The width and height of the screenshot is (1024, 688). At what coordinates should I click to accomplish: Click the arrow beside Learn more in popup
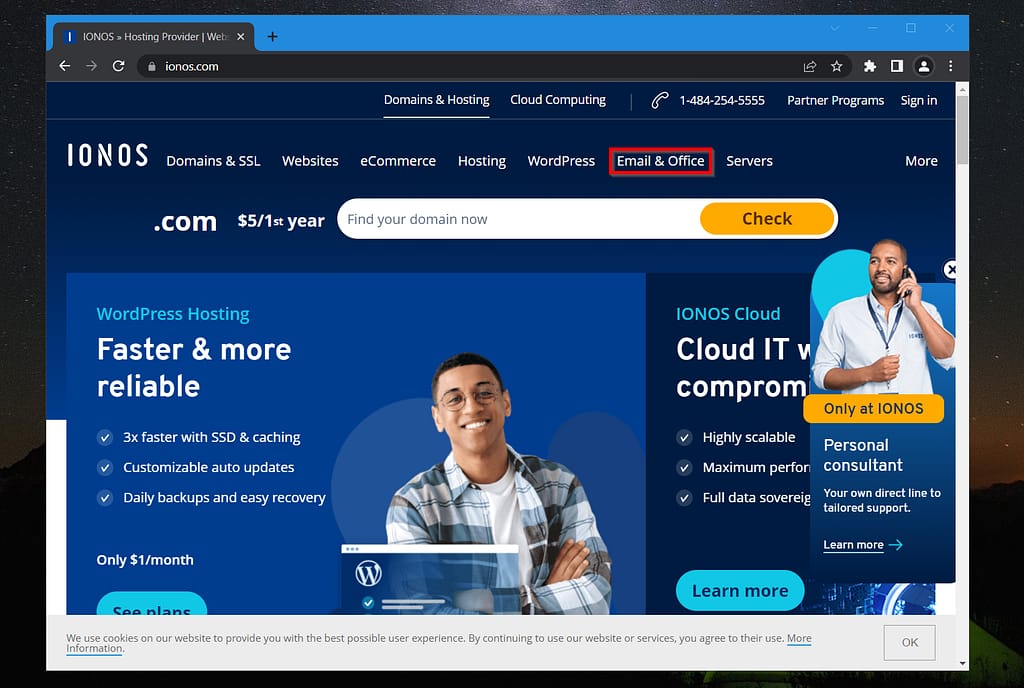click(x=896, y=544)
